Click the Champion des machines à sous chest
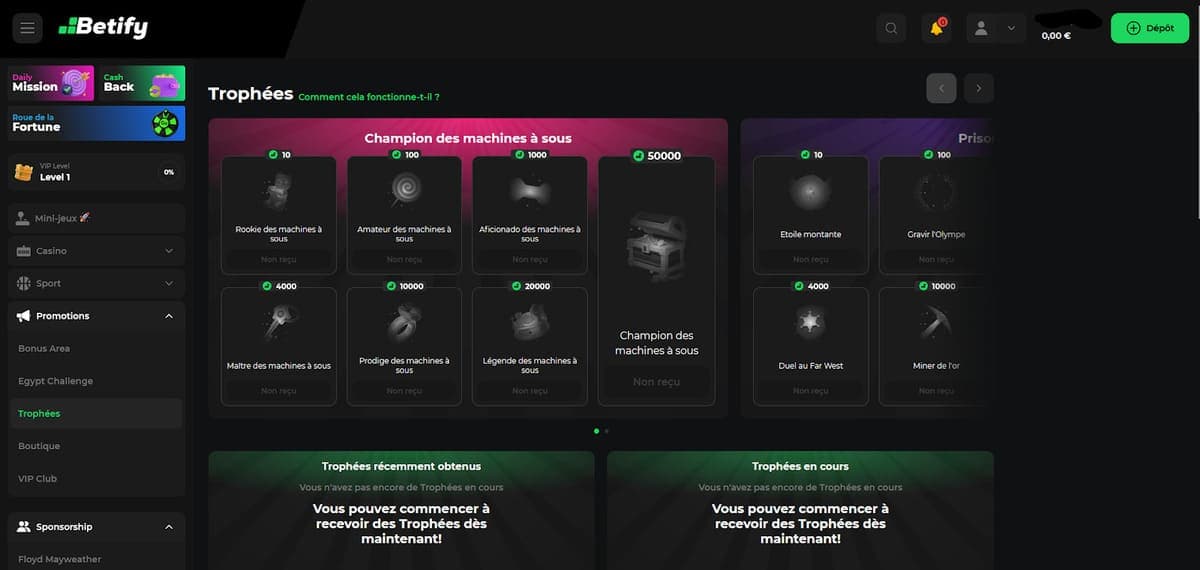The image size is (1200, 570). (x=656, y=250)
